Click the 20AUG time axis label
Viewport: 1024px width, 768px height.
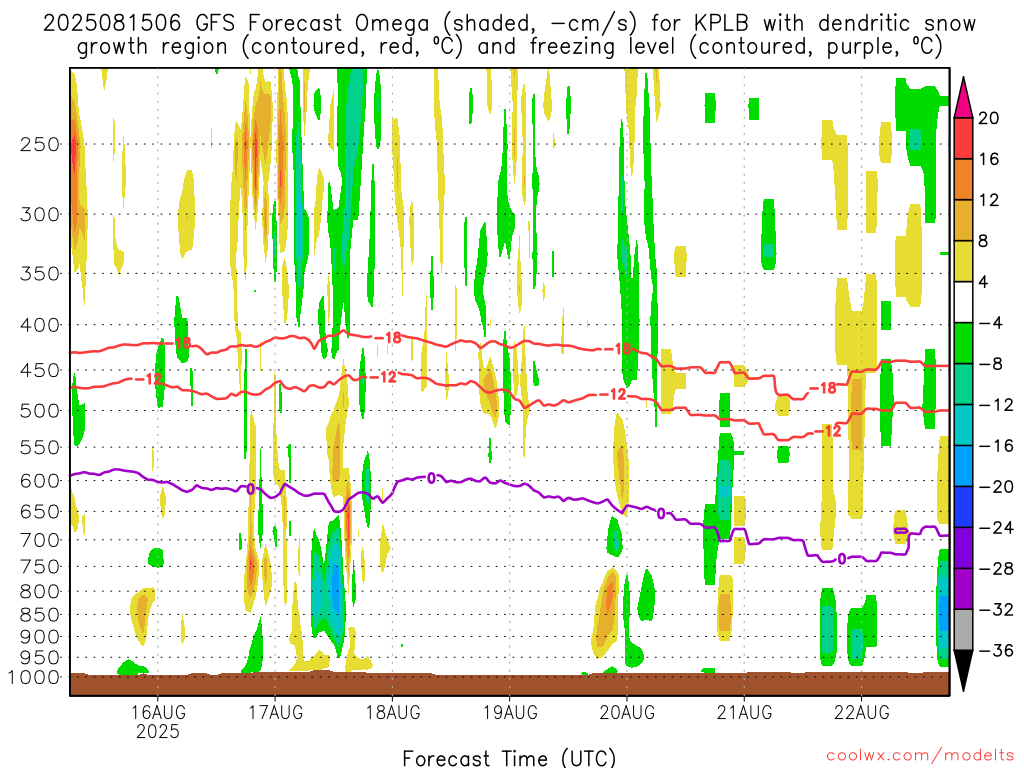[x=627, y=712]
